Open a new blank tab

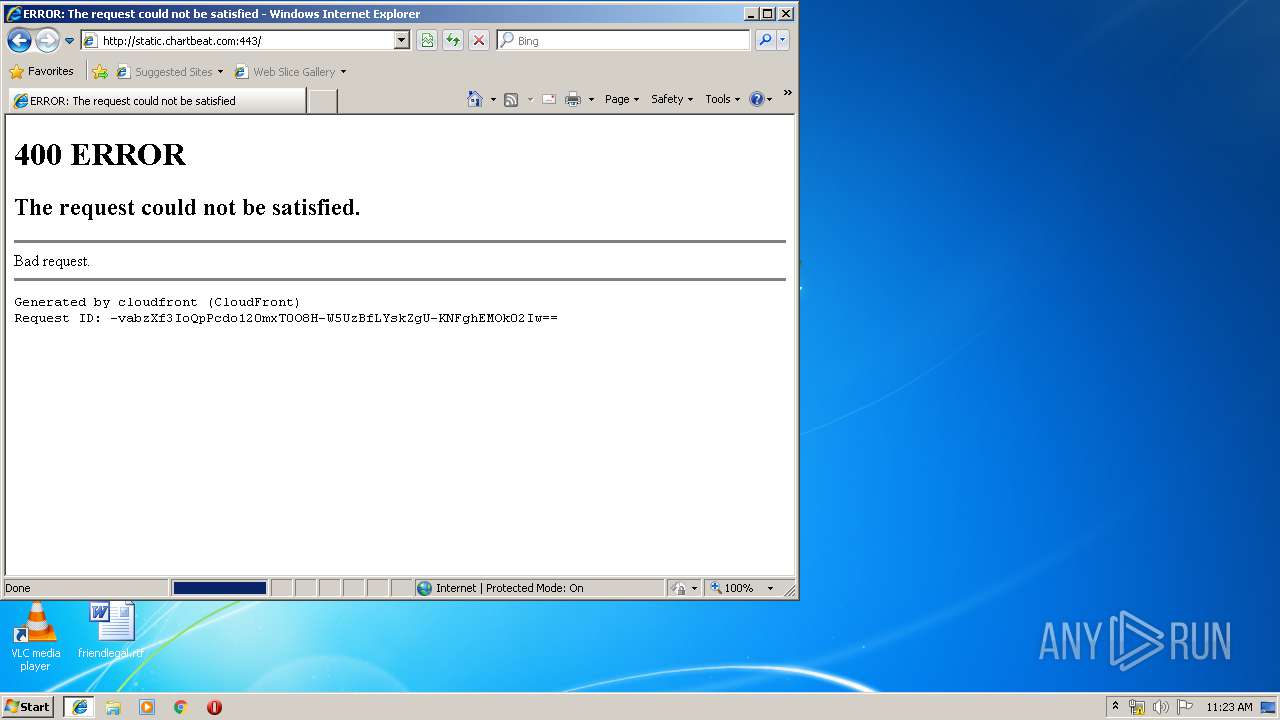tap(322, 101)
